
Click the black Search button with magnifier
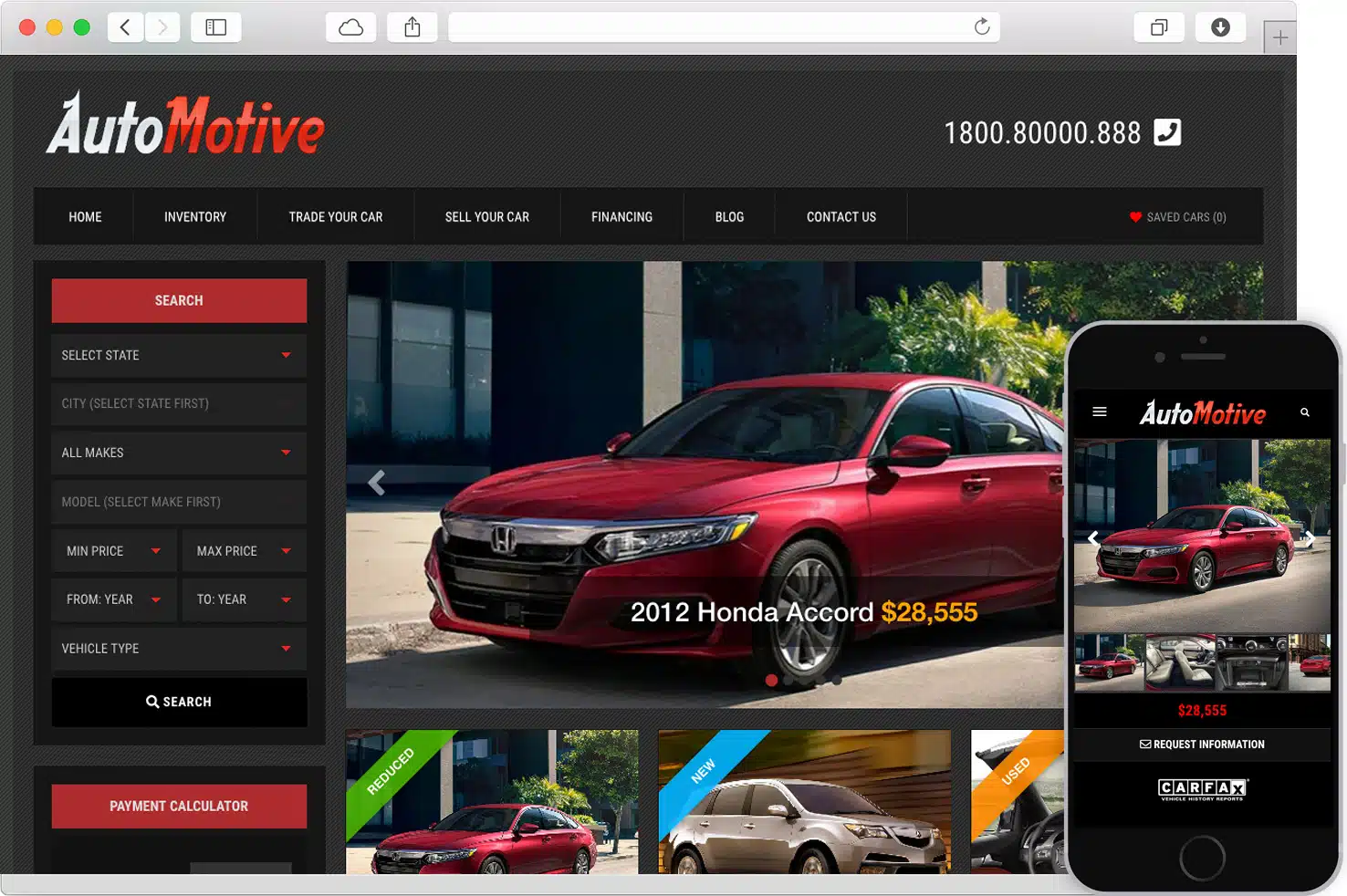pyautogui.click(x=179, y=702)
